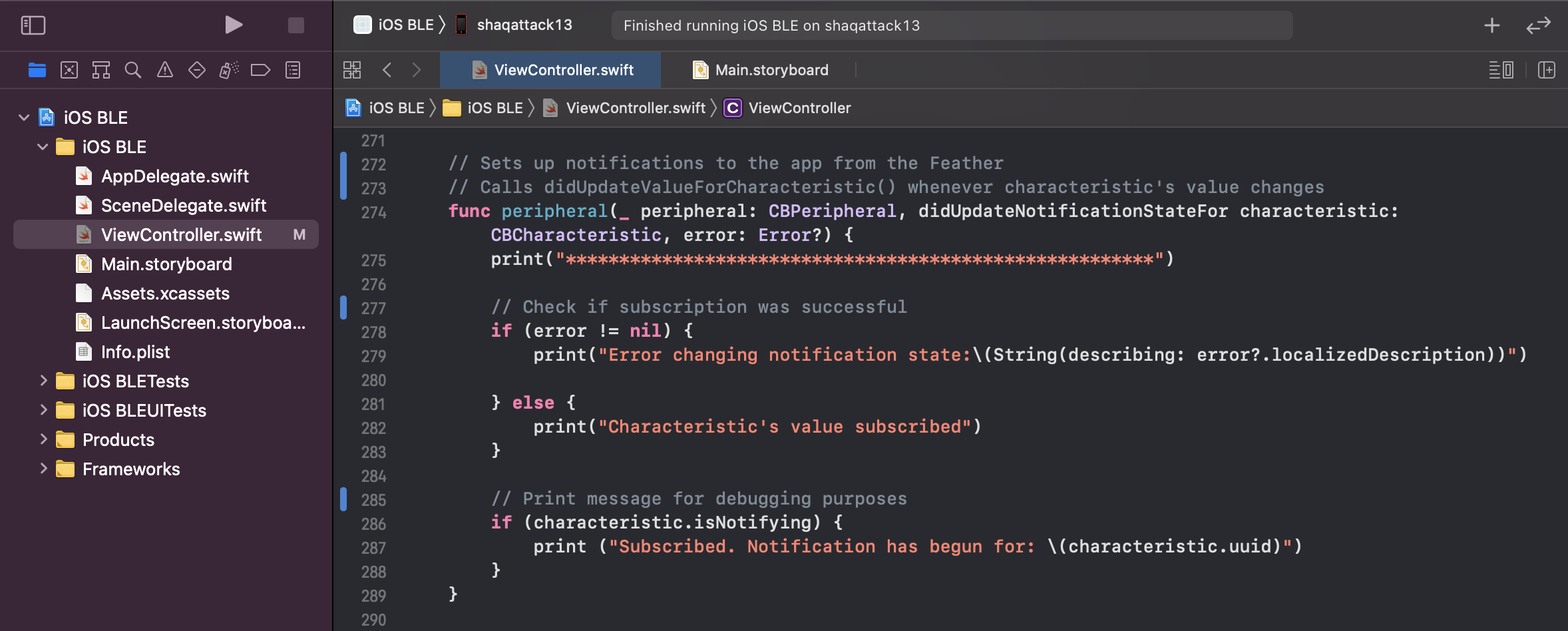Click the Finished running activity status bar
The image size is (1568, 631).
coord(952,25)
